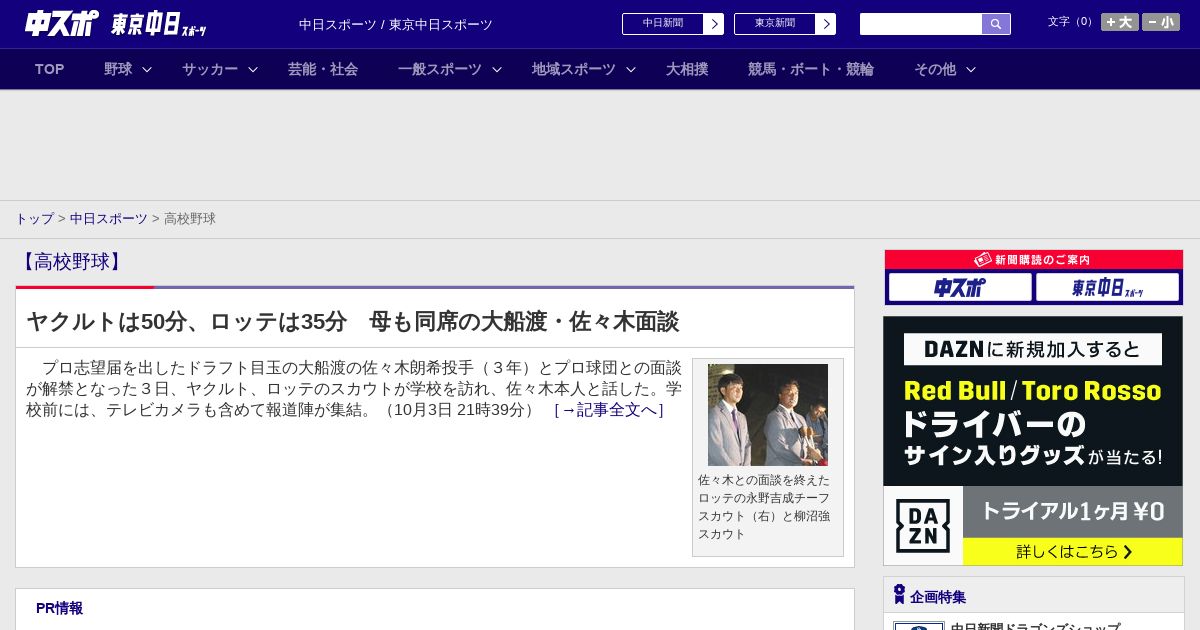Screen dimensions: 1200x630
Task: Expand the サッカー dropdown chevron
Action: (x=253, y=70)
